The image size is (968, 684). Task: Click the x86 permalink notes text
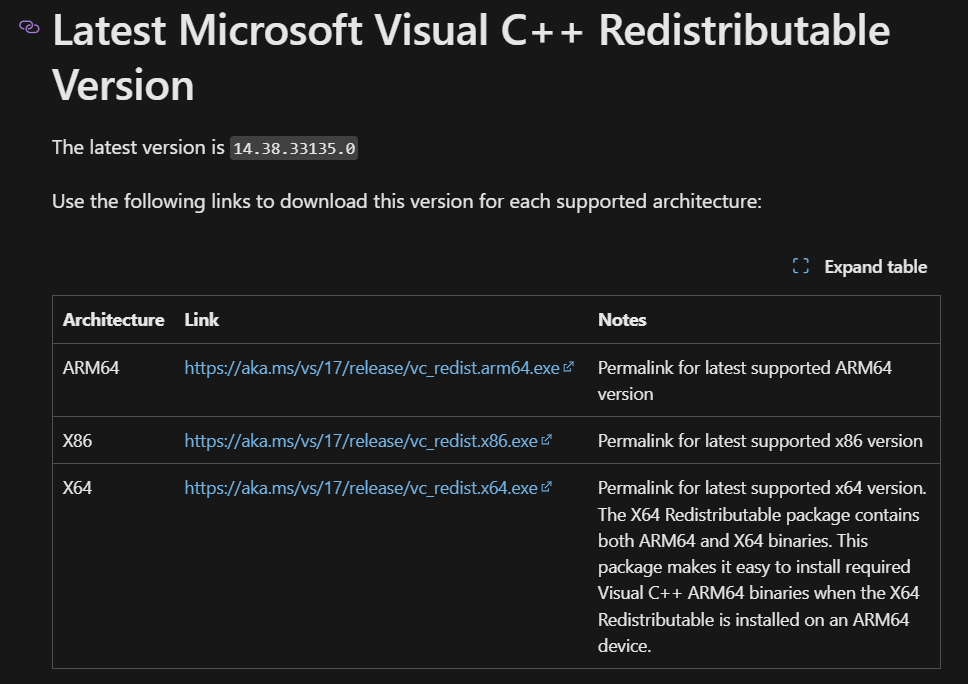tap(760, 441)
